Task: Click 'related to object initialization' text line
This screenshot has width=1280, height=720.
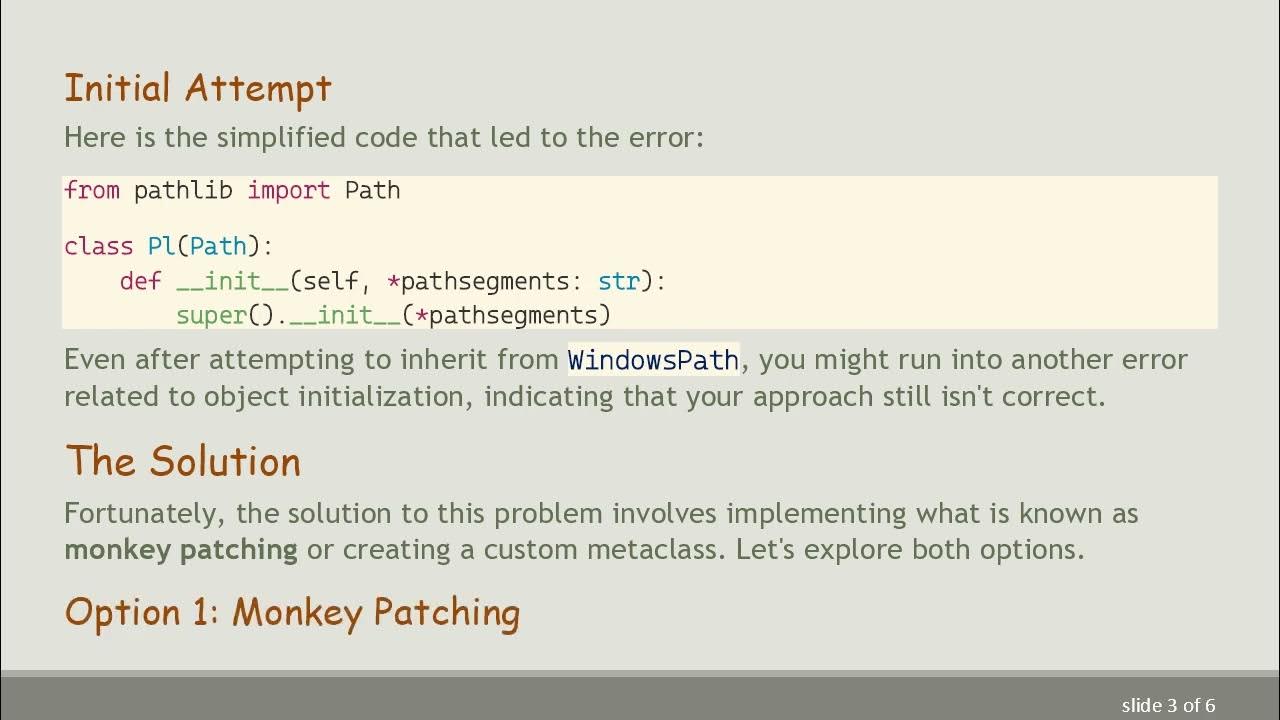Action: click(x=270, y=396)
